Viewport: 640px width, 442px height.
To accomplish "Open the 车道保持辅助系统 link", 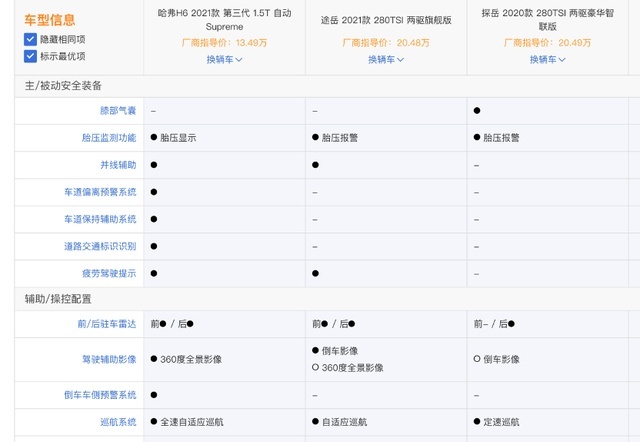I will pos(100,219).
